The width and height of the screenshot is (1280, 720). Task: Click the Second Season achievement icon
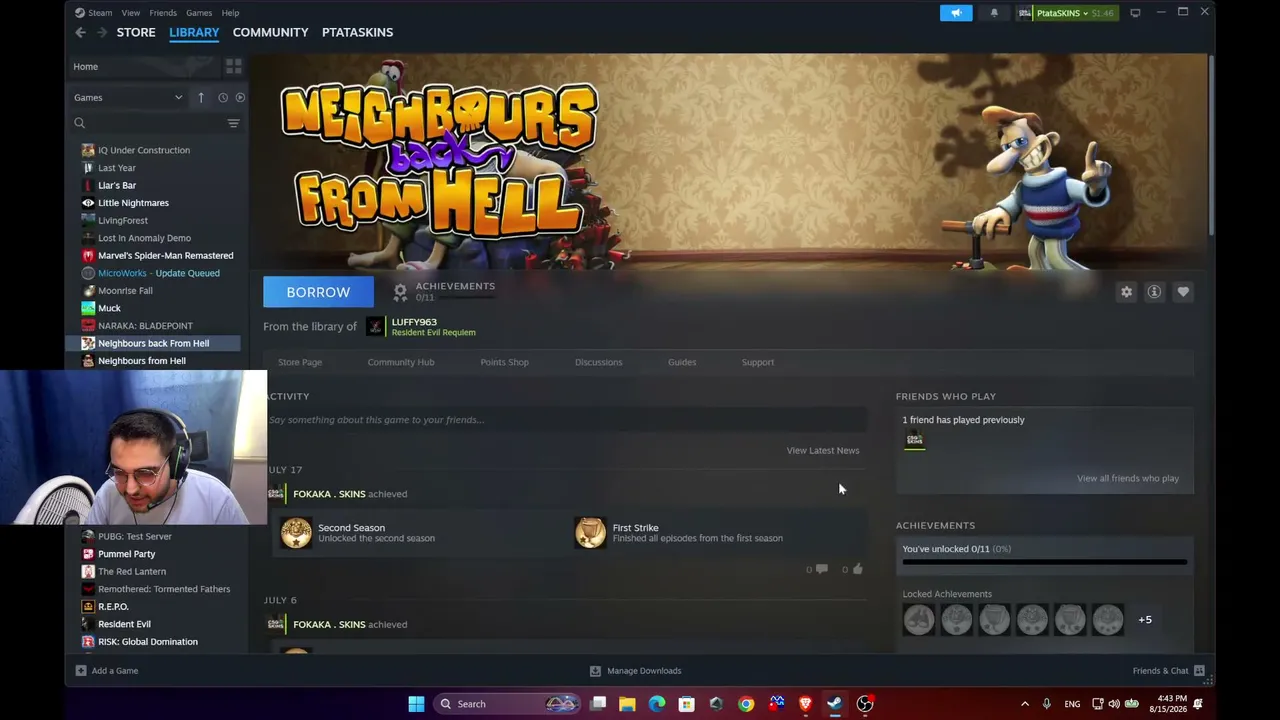pos(296,533)
